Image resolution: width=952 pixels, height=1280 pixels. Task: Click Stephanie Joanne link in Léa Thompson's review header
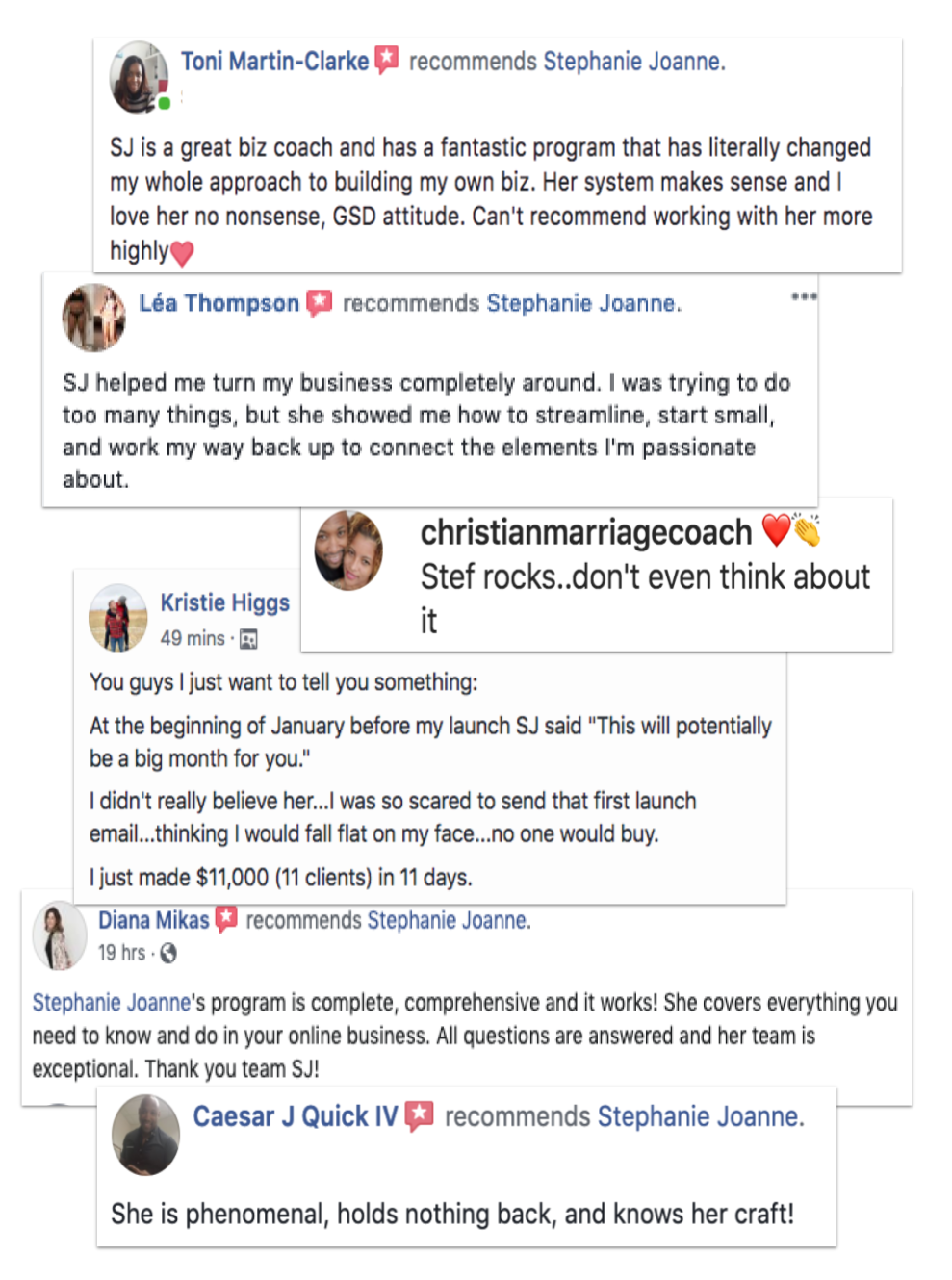click(x=580, y=303)
